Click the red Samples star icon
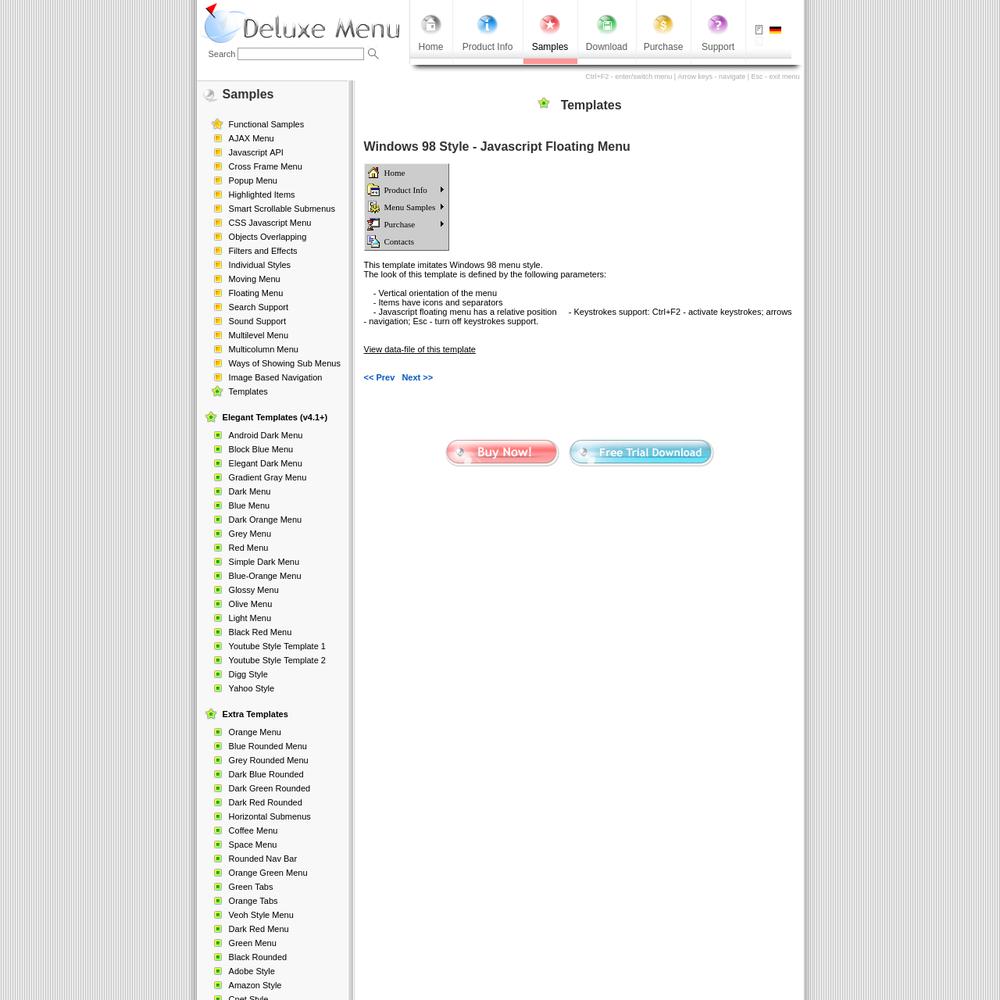This screenshot has width=1000, height=1000. 550,24
